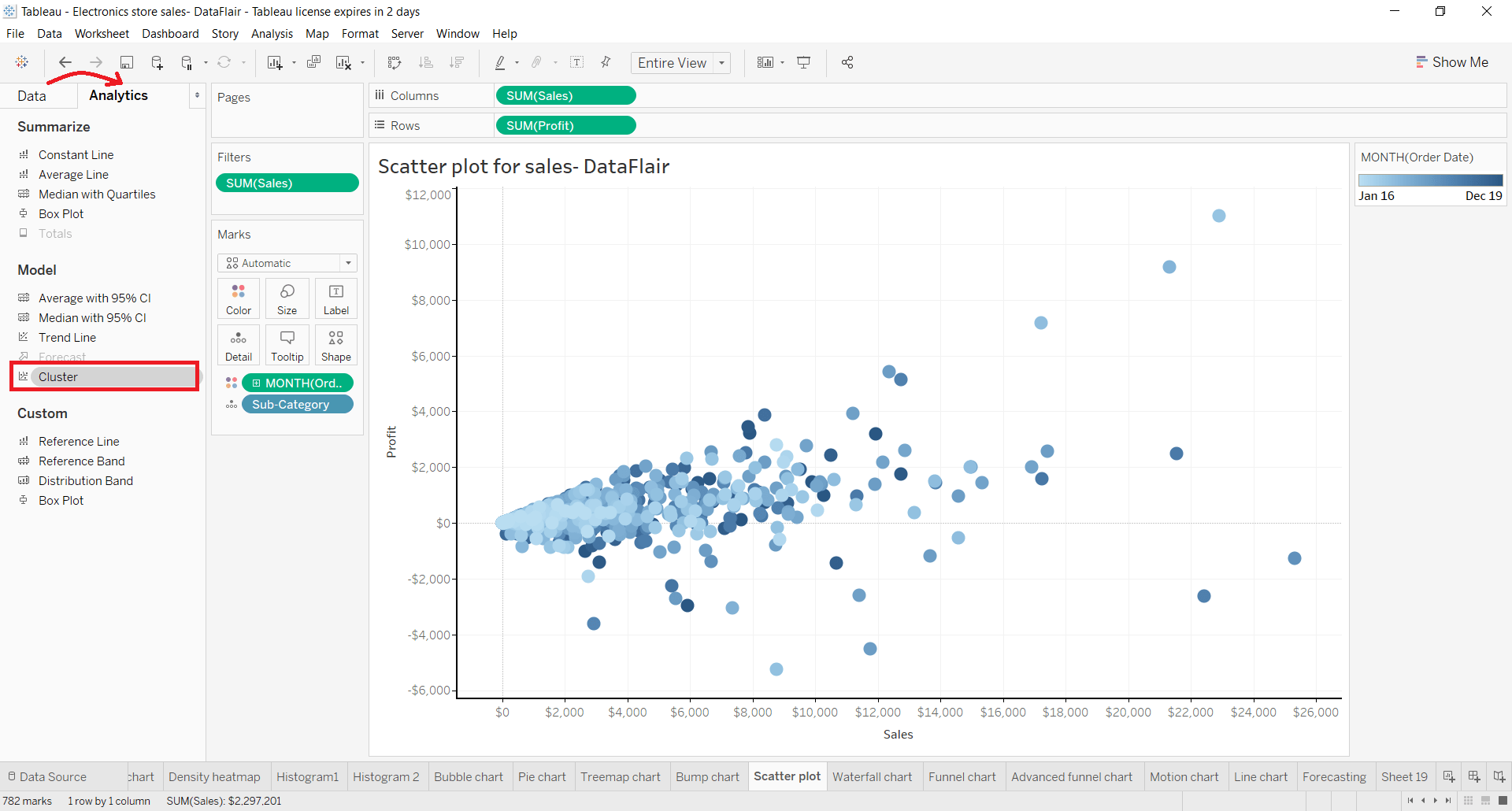Open the Analysis menu
The height and width of the screenshot is (811, 1512).
click(x=272, y=33)
